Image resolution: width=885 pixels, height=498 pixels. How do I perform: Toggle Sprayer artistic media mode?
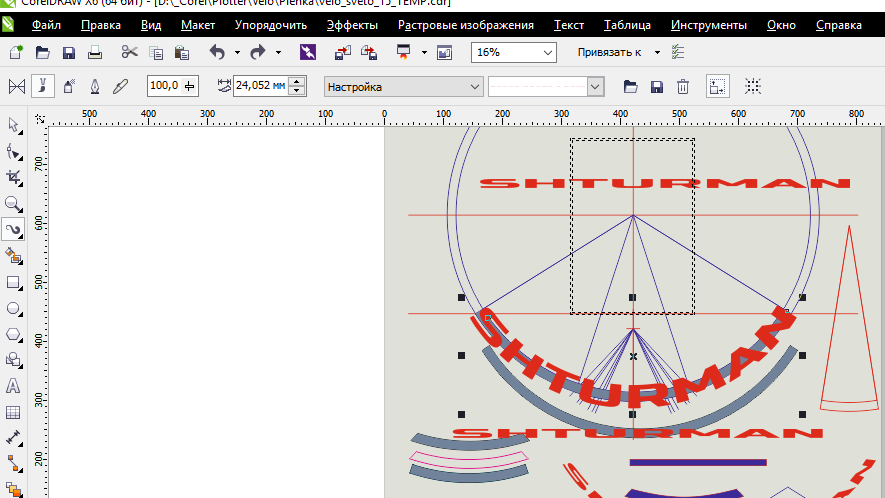69,86
